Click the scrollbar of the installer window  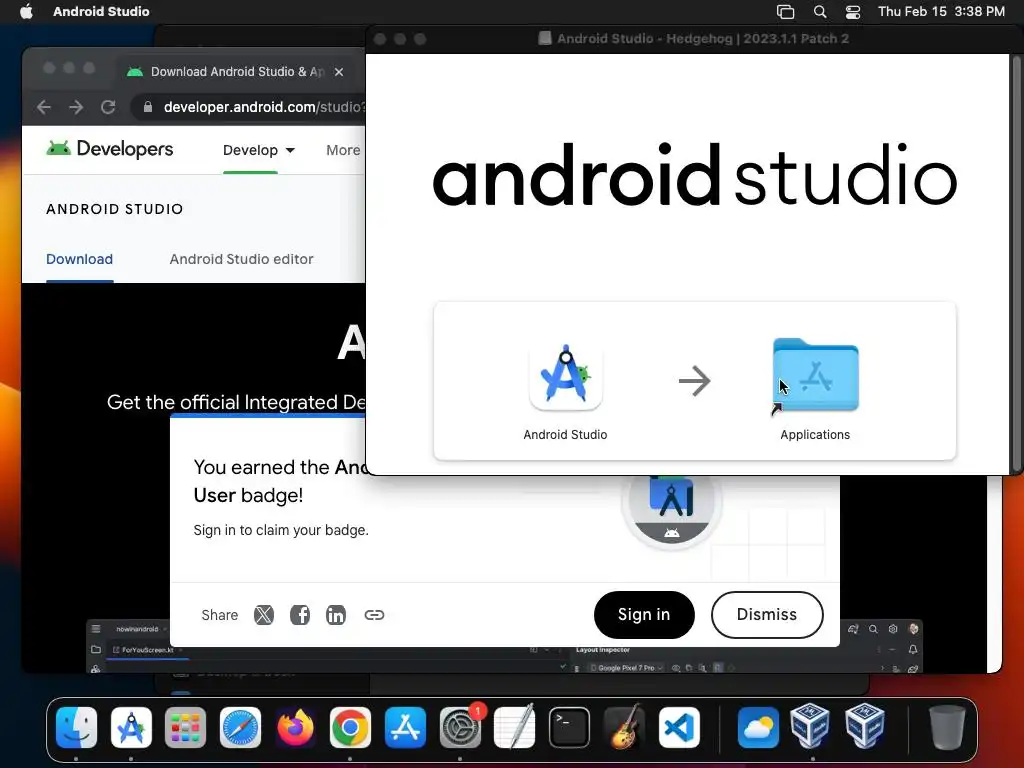1016,263
